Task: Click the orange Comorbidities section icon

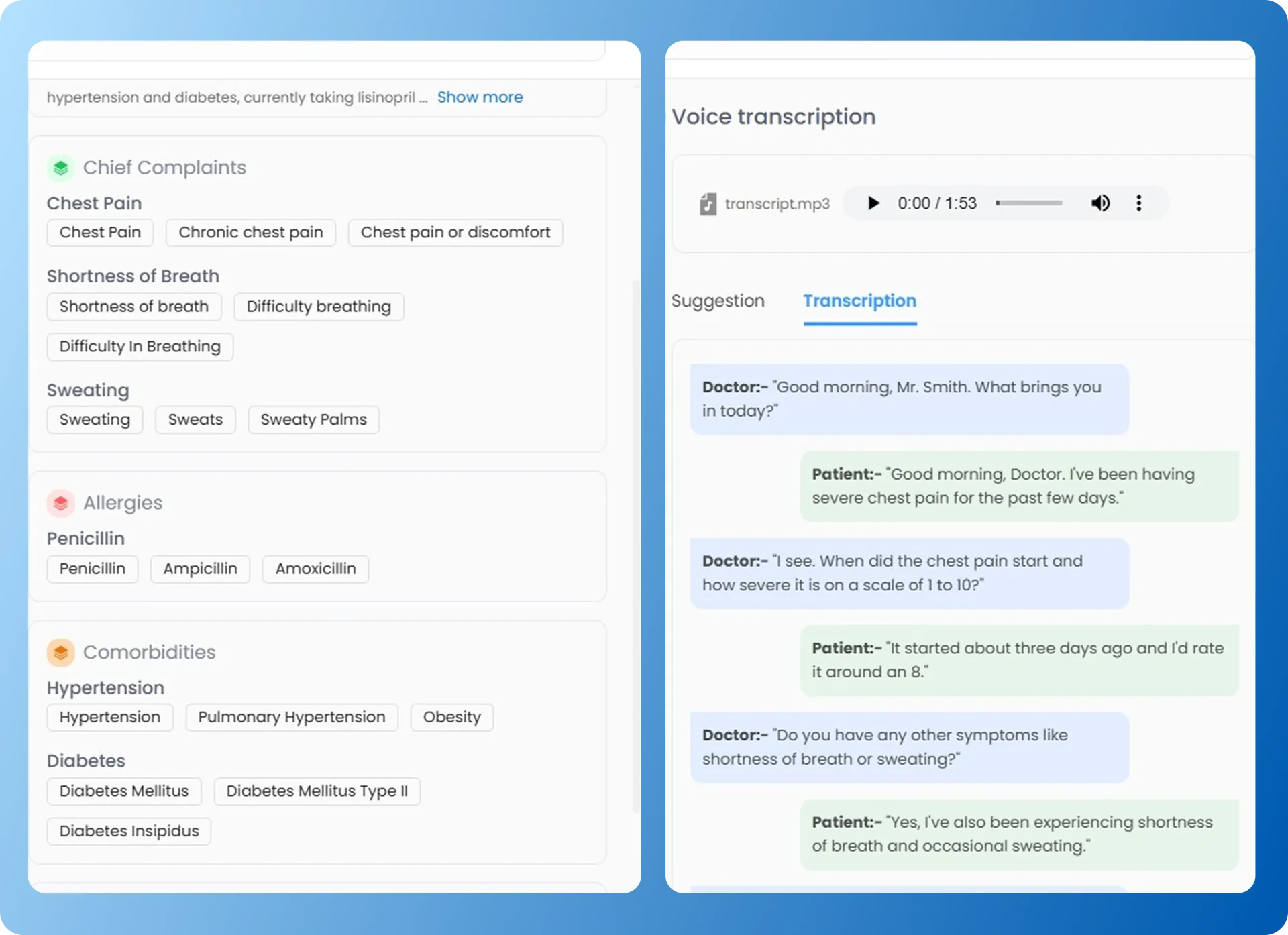Action: (x=61, y=652)
